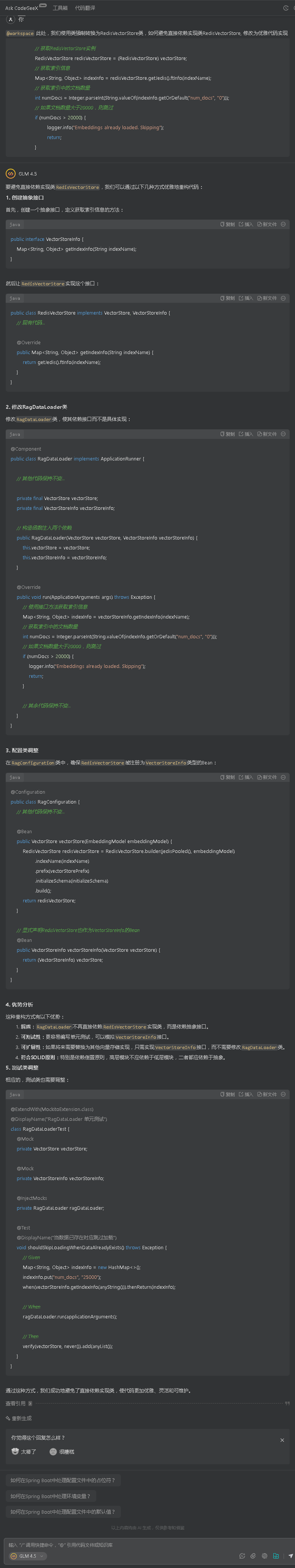Expand the 查看引用 references section

tap(18, 1403)
